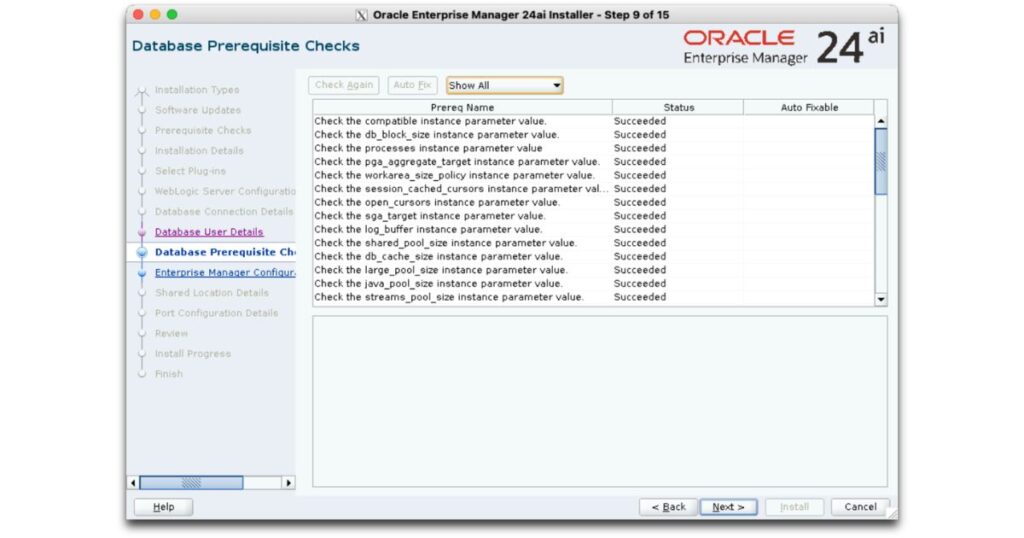The image size is (1024, 538).
Task: Click the sidebar horizontal scroll left arrow
Action: pos(133,483)
